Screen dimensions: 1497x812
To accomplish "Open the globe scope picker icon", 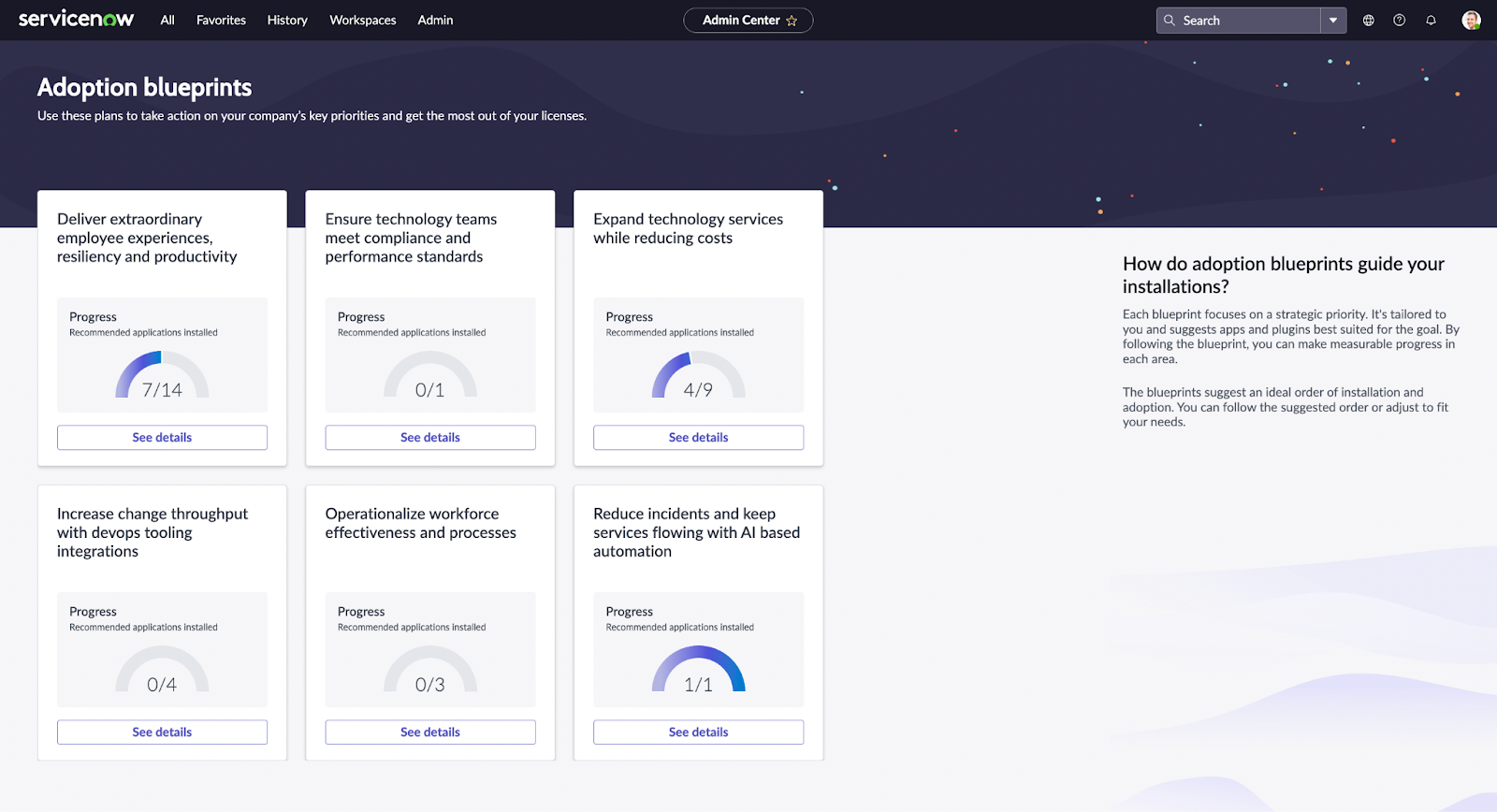I will pos(1369,21).
